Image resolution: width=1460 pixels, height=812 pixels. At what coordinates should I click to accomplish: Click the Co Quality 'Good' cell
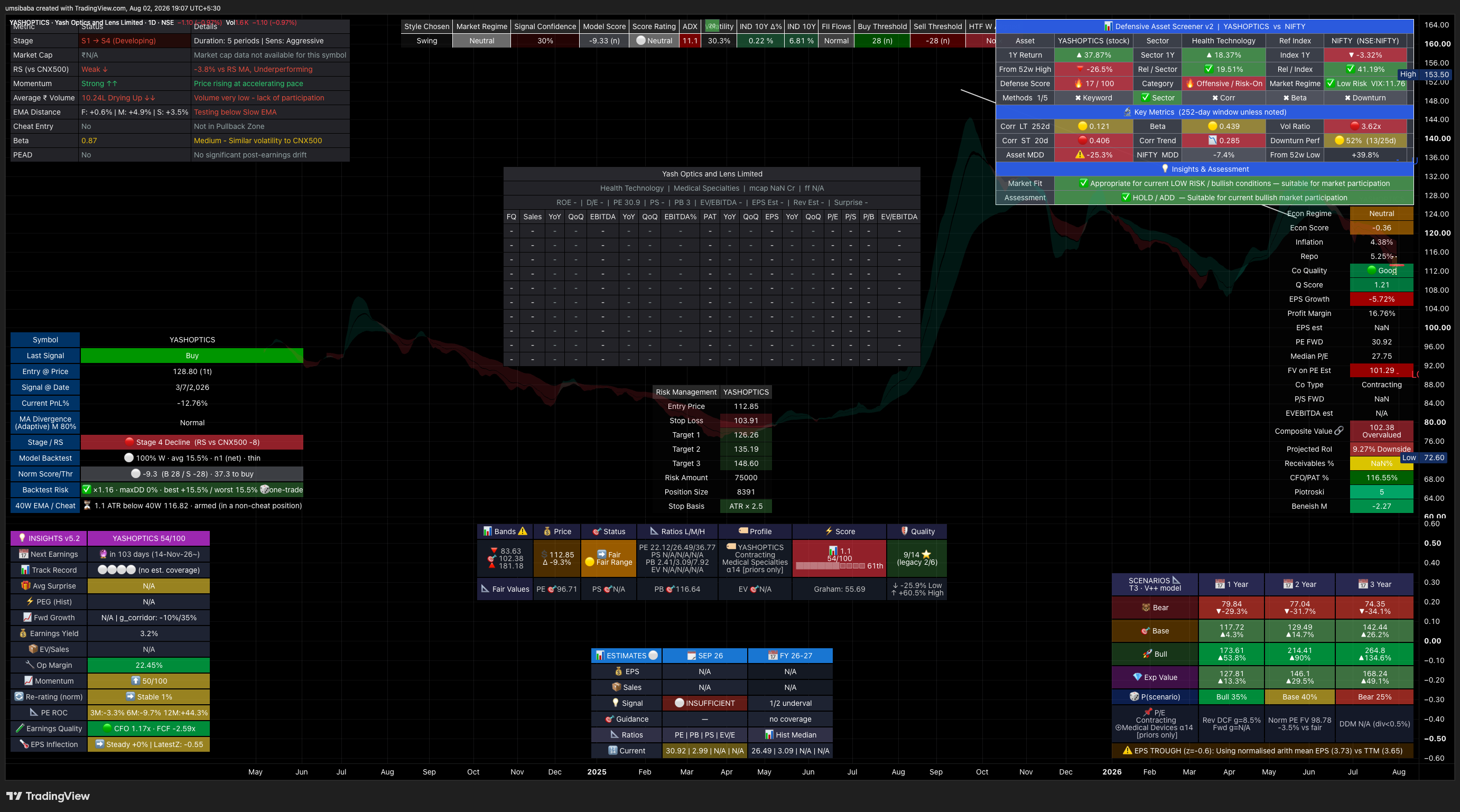click(x=1382, y=270)
